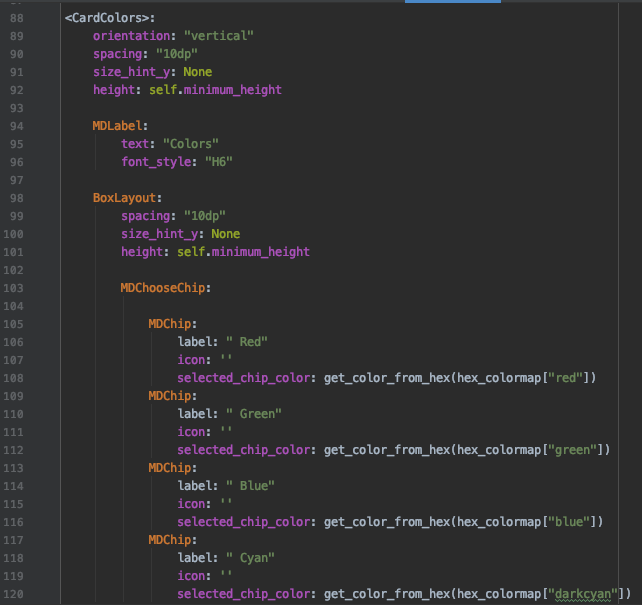The width and height of the screenshot is (642, 605).
Task: Click font_style "H6" value
Action: coord(218,162)
